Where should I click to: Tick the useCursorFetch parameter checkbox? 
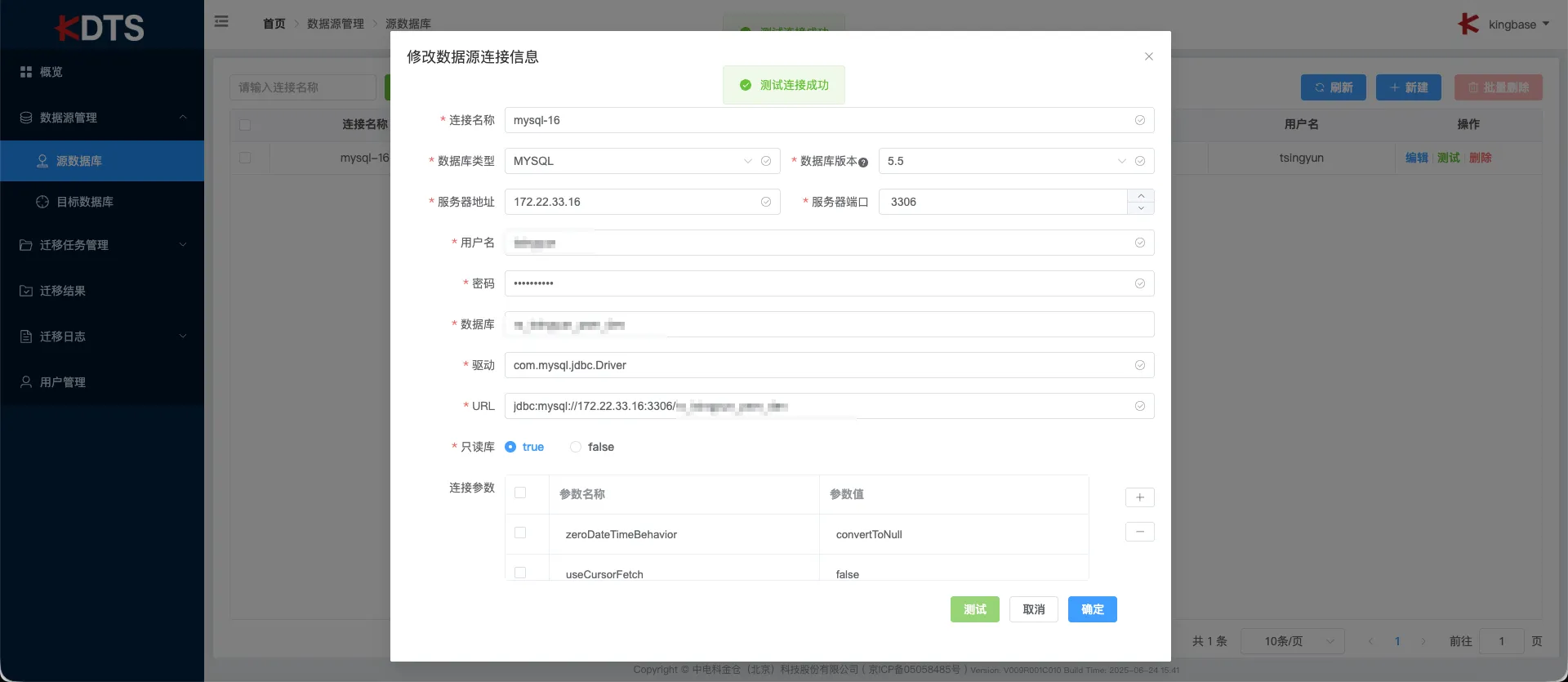pos(520,573)
